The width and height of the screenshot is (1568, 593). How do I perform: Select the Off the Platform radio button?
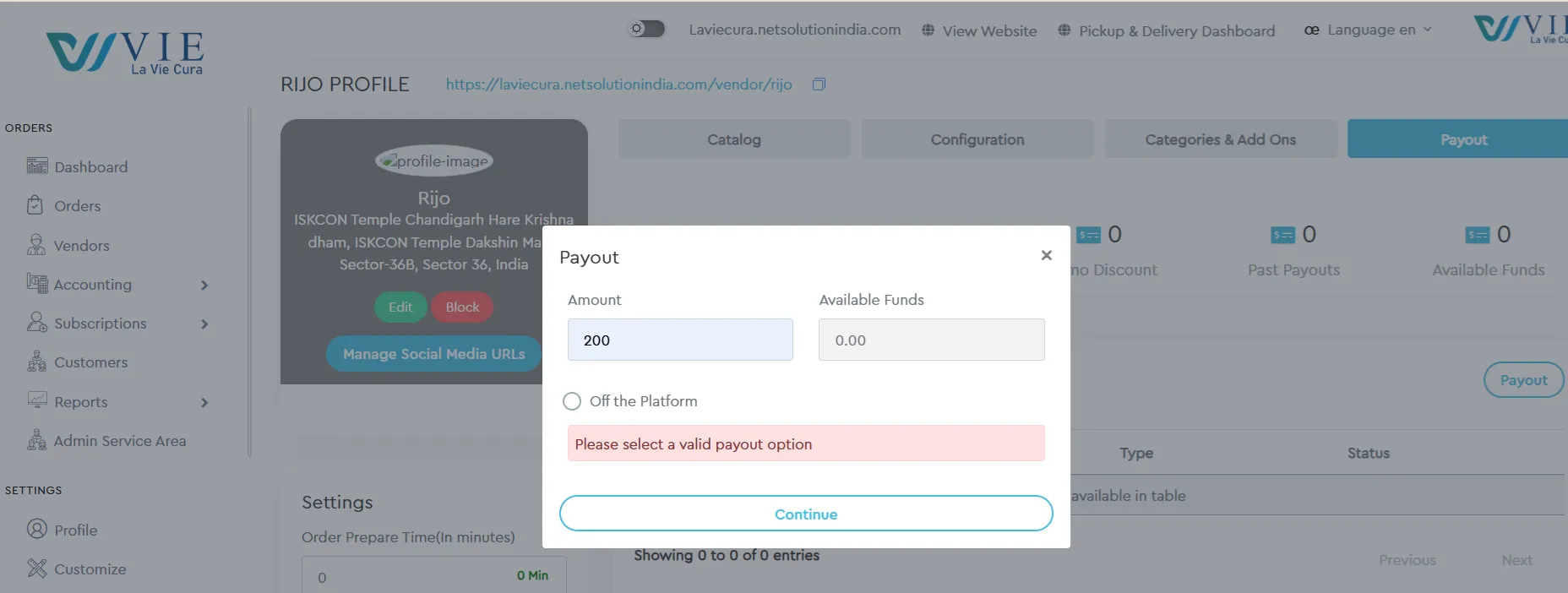572,401
